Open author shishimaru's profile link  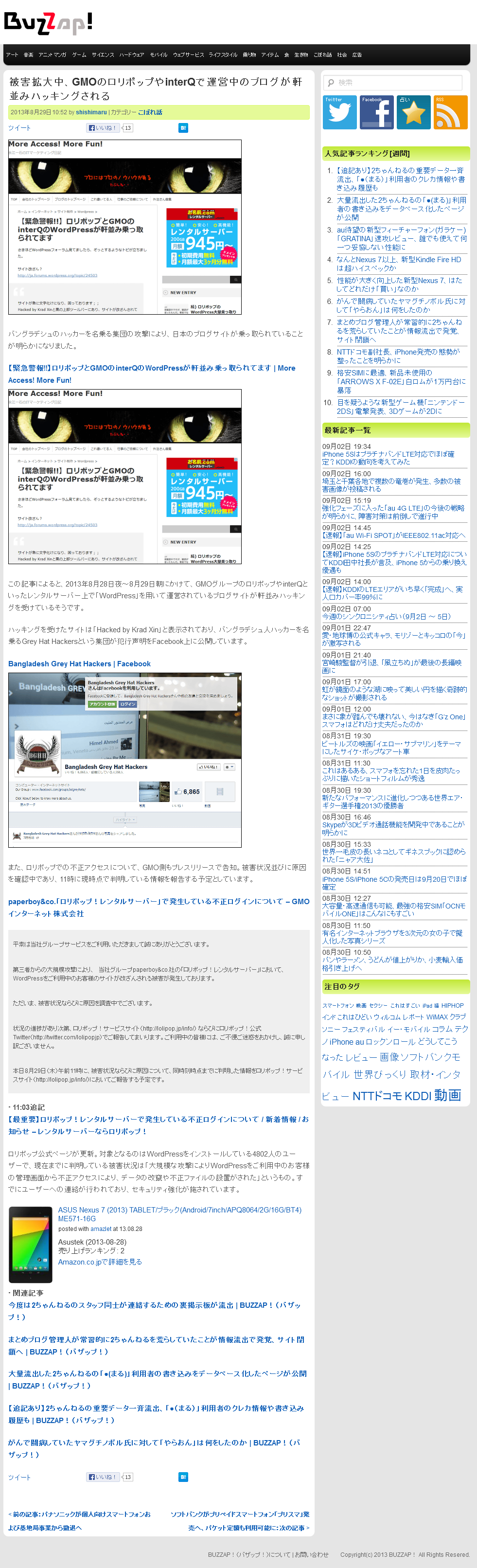[x=91, y=113]
